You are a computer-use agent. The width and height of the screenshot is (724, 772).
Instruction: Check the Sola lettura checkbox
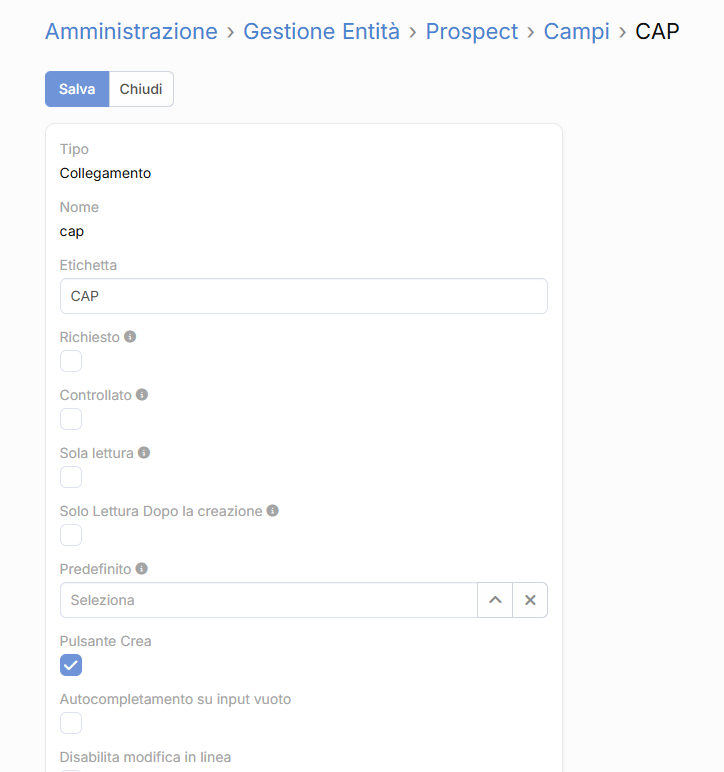(71, 477)
